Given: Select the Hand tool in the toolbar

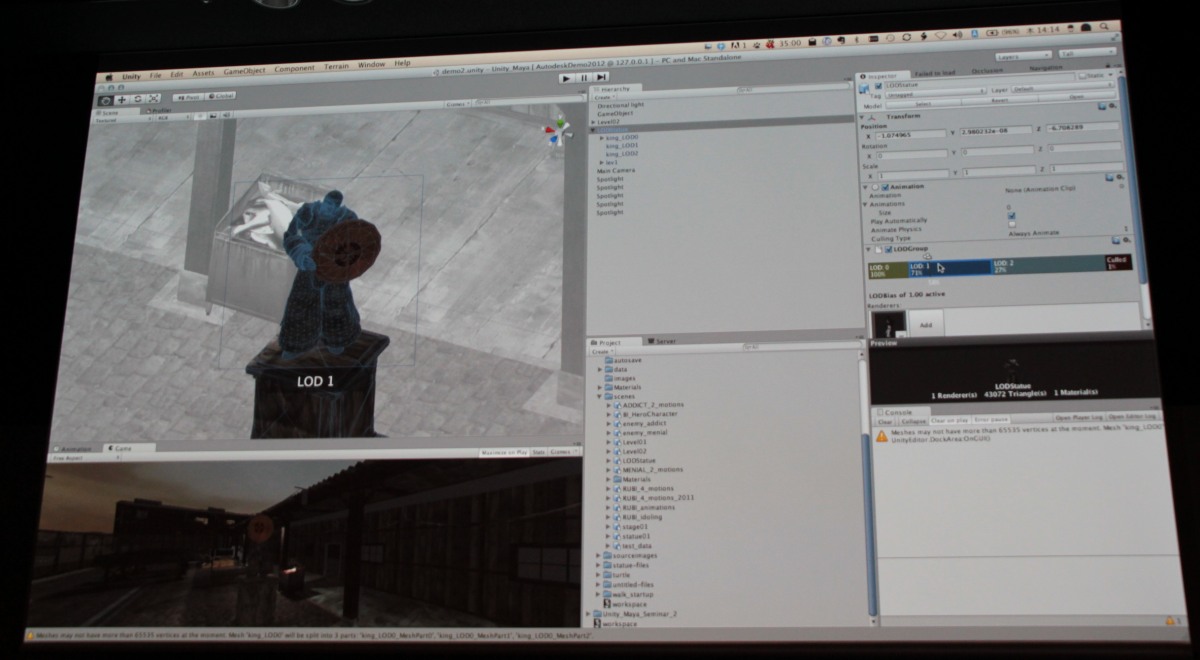Looking at the screenshot, I should pos(106,99).
